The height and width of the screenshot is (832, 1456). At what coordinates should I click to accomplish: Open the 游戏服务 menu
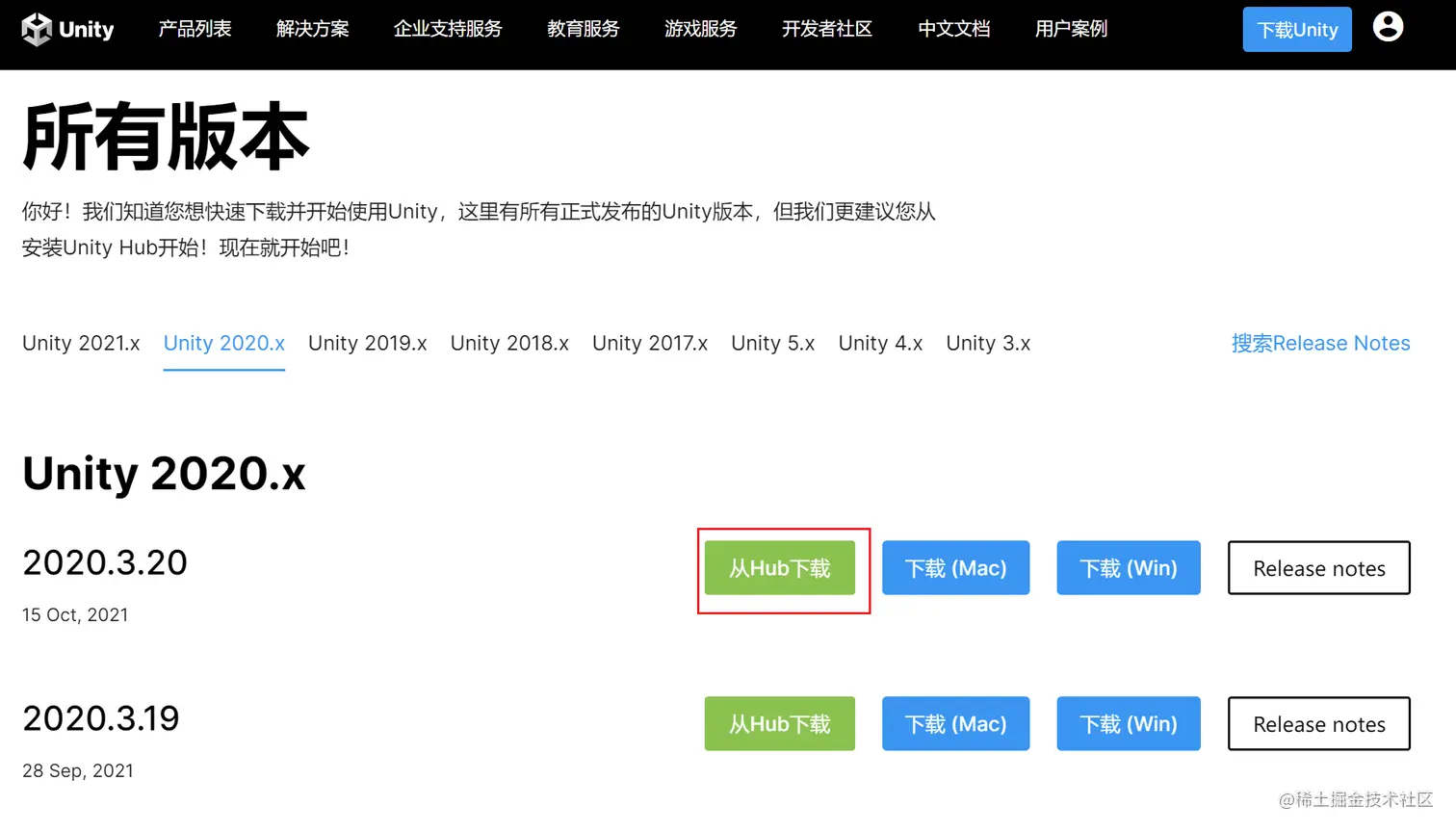click(701, 29)
